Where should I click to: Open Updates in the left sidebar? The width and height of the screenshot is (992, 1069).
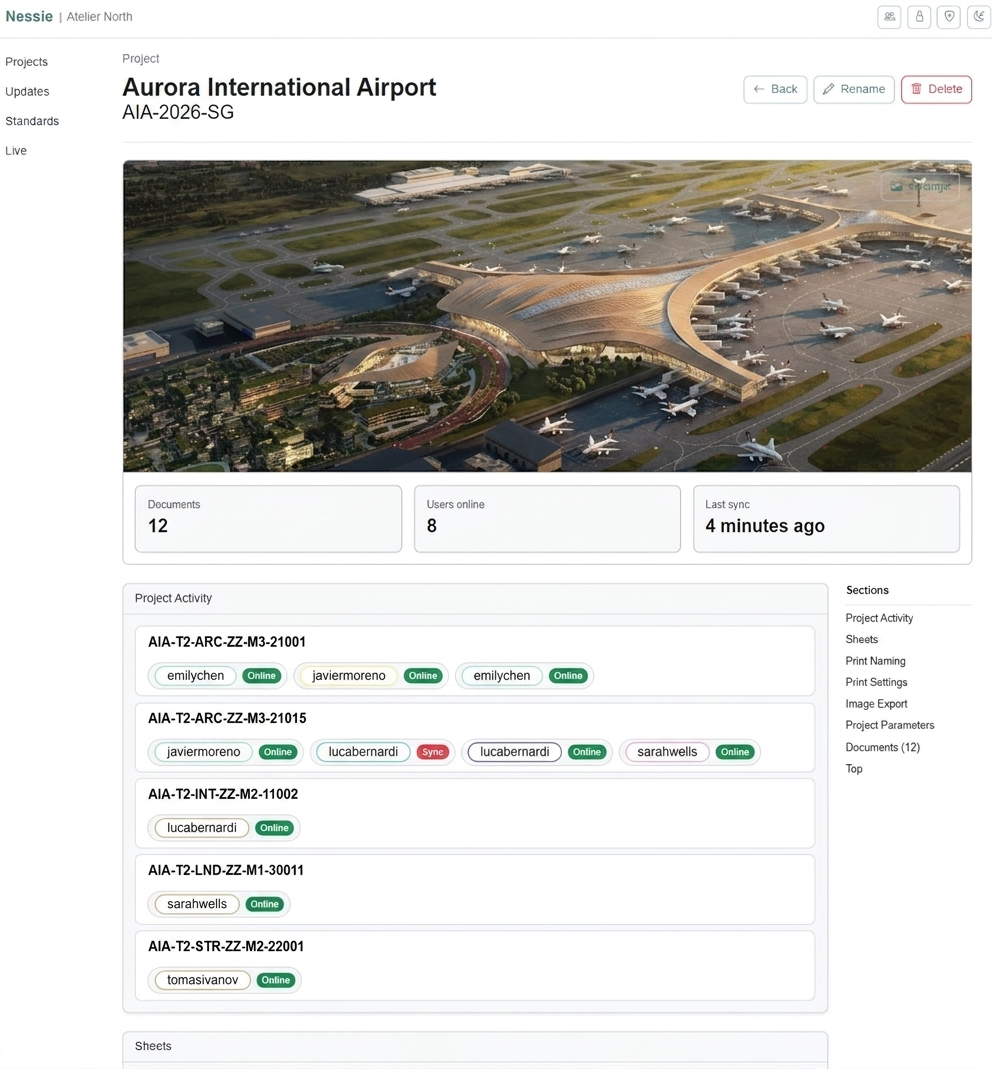pos(27,91)
